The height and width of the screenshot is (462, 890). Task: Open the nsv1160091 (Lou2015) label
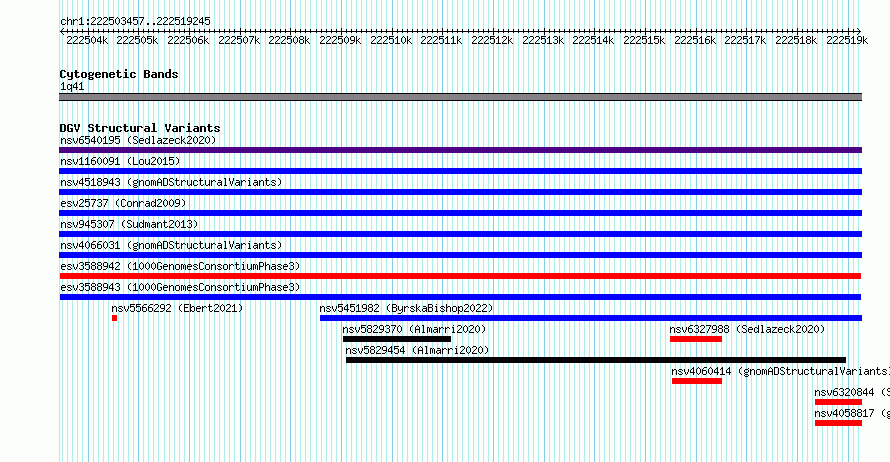[x=120, y=161]
